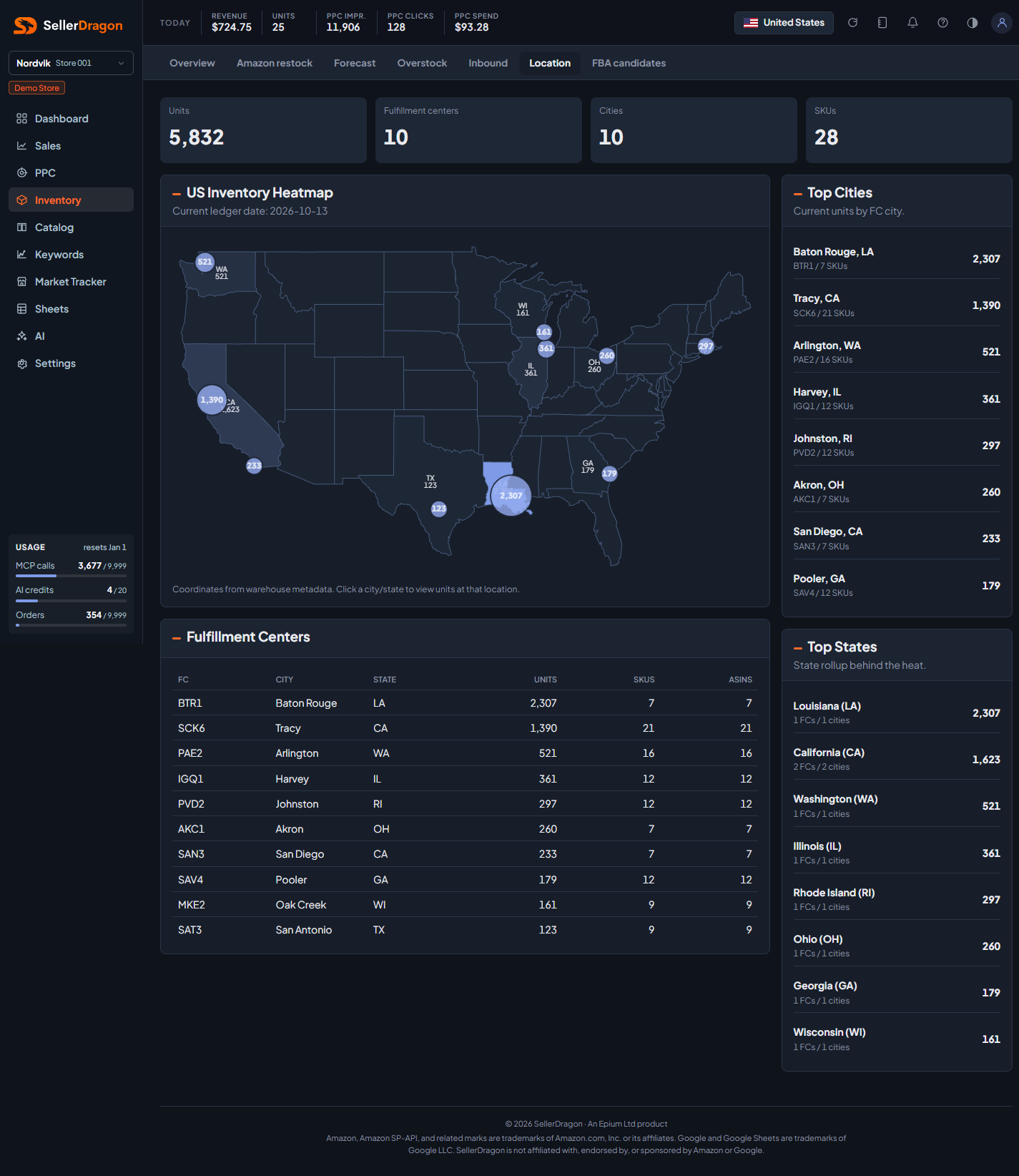
Task: Switch to the FBA candidates tab
Action: [x=629, y=63]
